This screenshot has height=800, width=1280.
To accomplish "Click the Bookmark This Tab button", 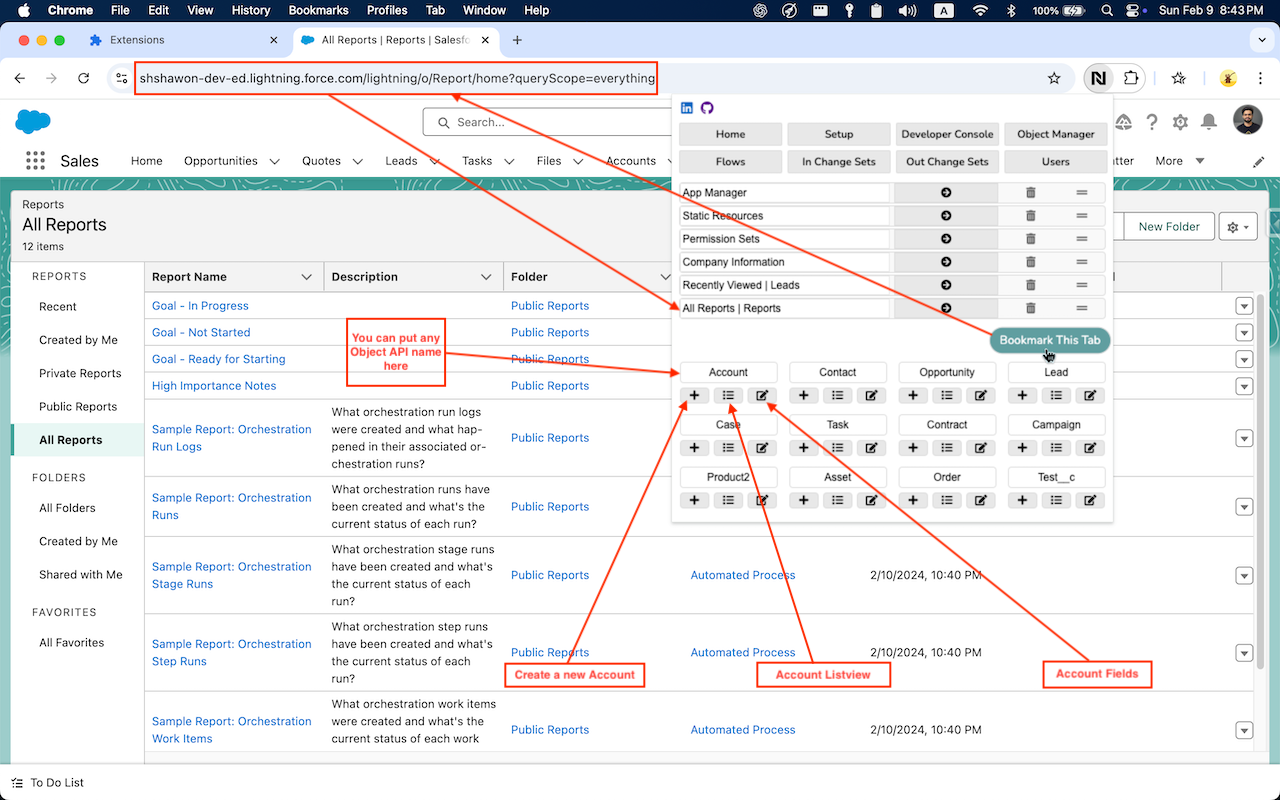I will (x=1050, y=340).
